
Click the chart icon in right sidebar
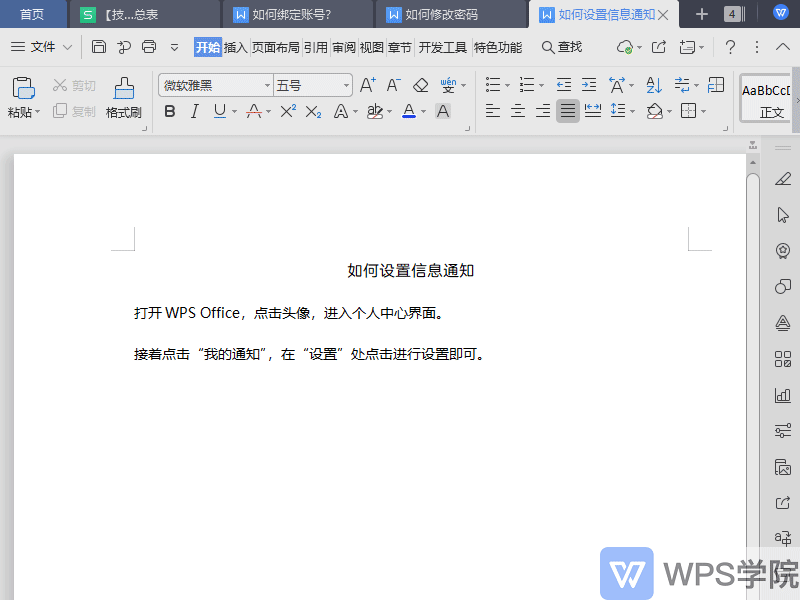(x=783, y=395)
